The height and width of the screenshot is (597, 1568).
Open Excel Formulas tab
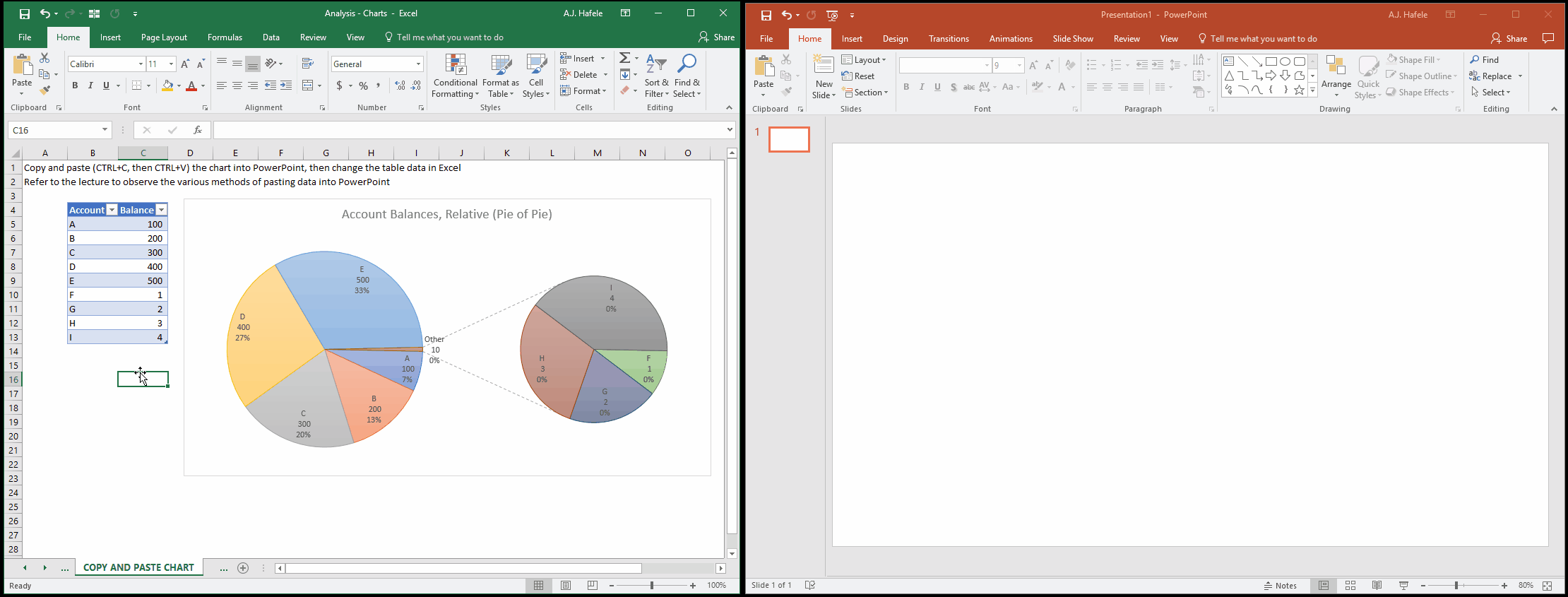(x=225, y=37)
